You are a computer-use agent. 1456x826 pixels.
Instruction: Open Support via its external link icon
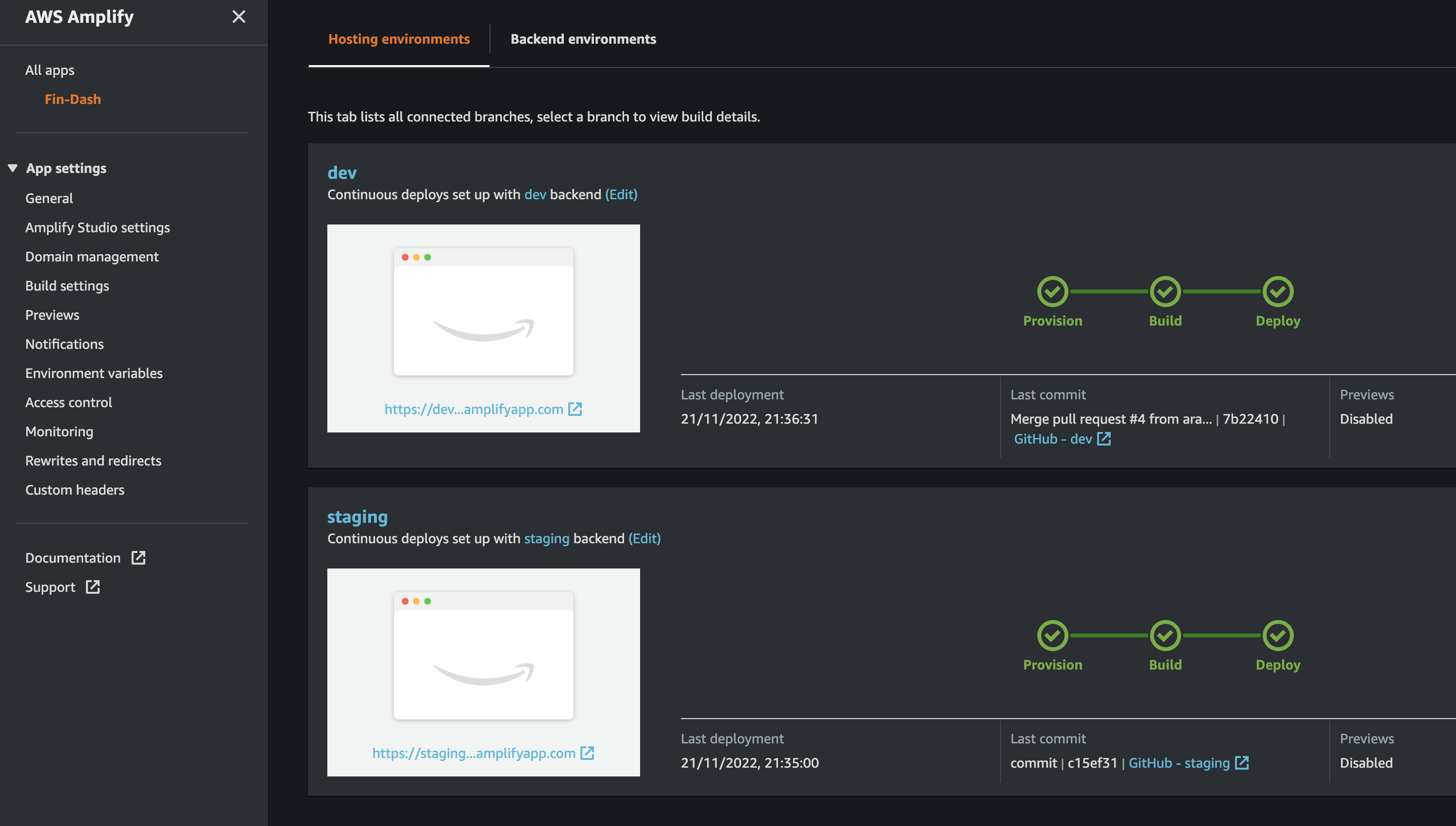point(92,587)
